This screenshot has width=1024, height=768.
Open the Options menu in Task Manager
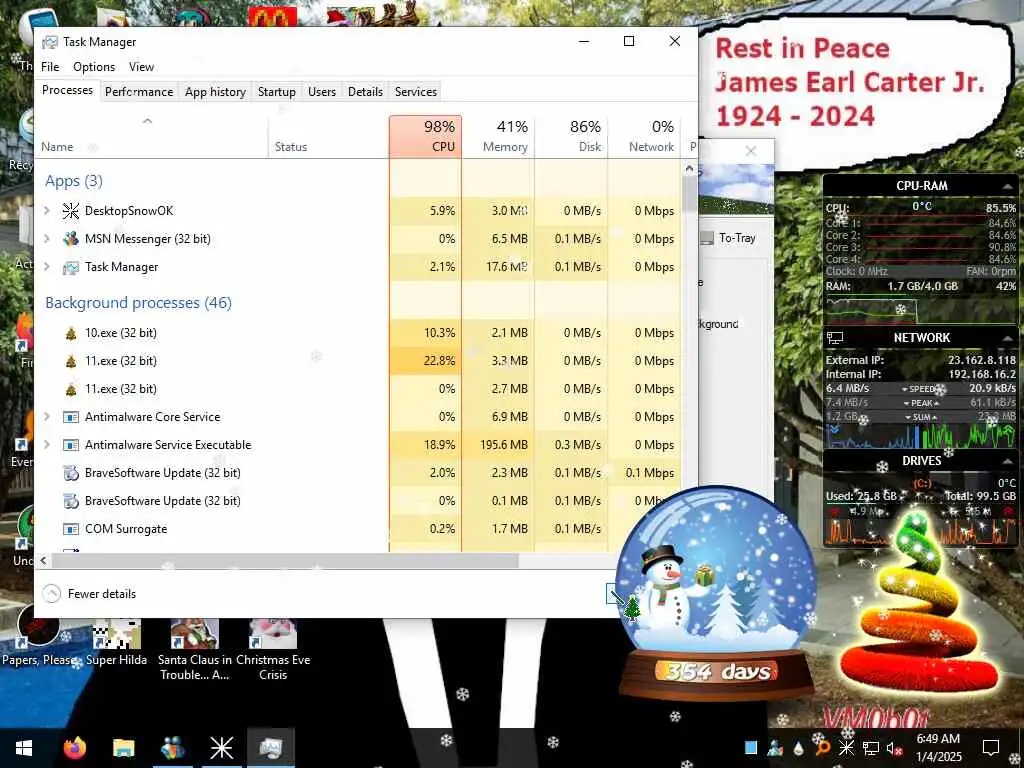(x=94, y=67)
